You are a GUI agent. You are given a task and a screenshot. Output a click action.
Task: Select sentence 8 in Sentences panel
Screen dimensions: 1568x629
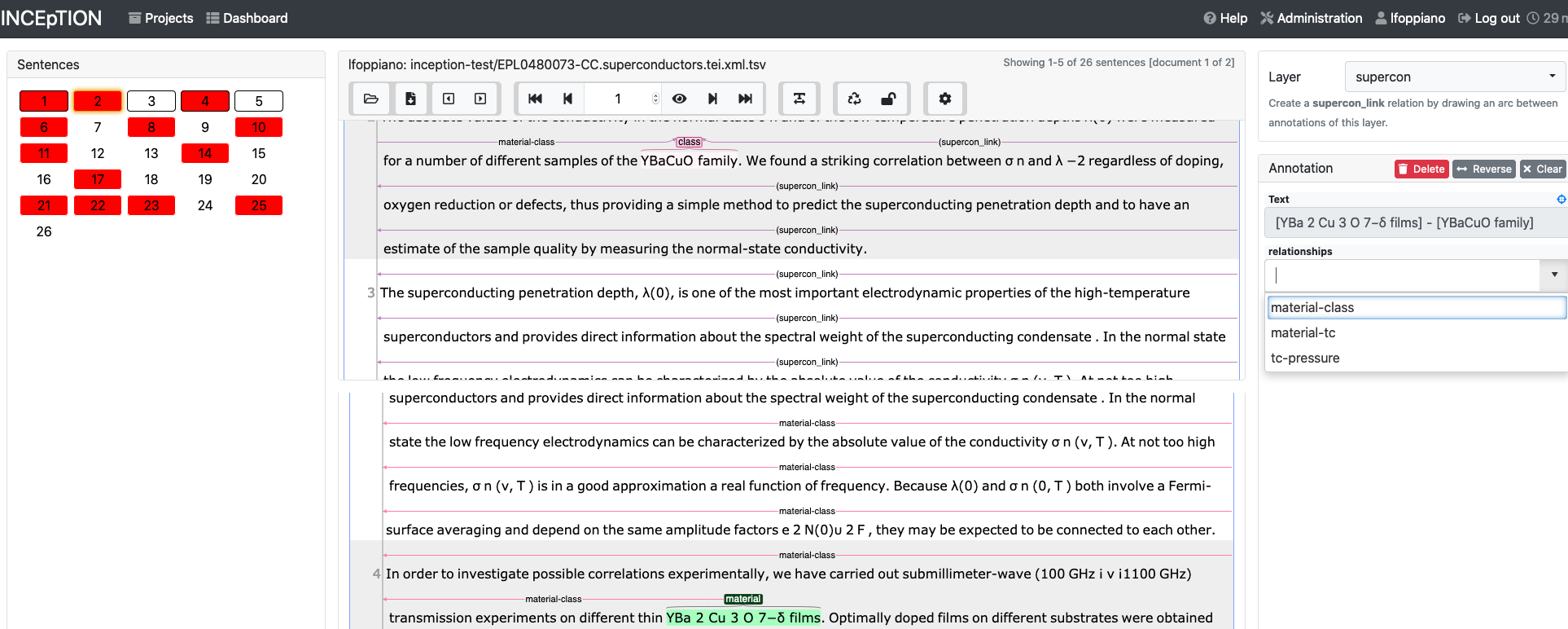(x=151, y=127)
